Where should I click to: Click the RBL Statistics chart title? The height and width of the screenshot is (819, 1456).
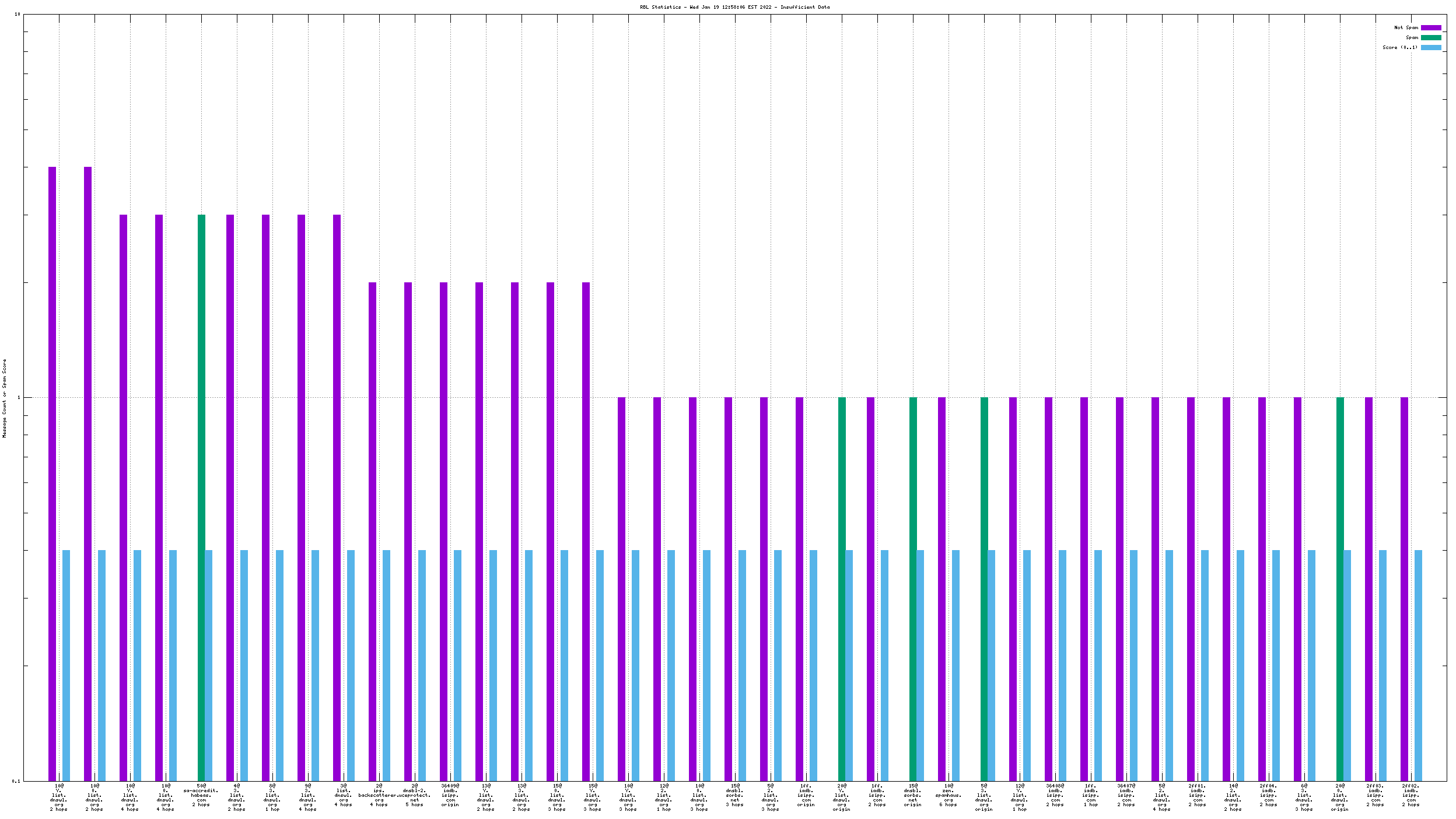[x=734, y=7]
